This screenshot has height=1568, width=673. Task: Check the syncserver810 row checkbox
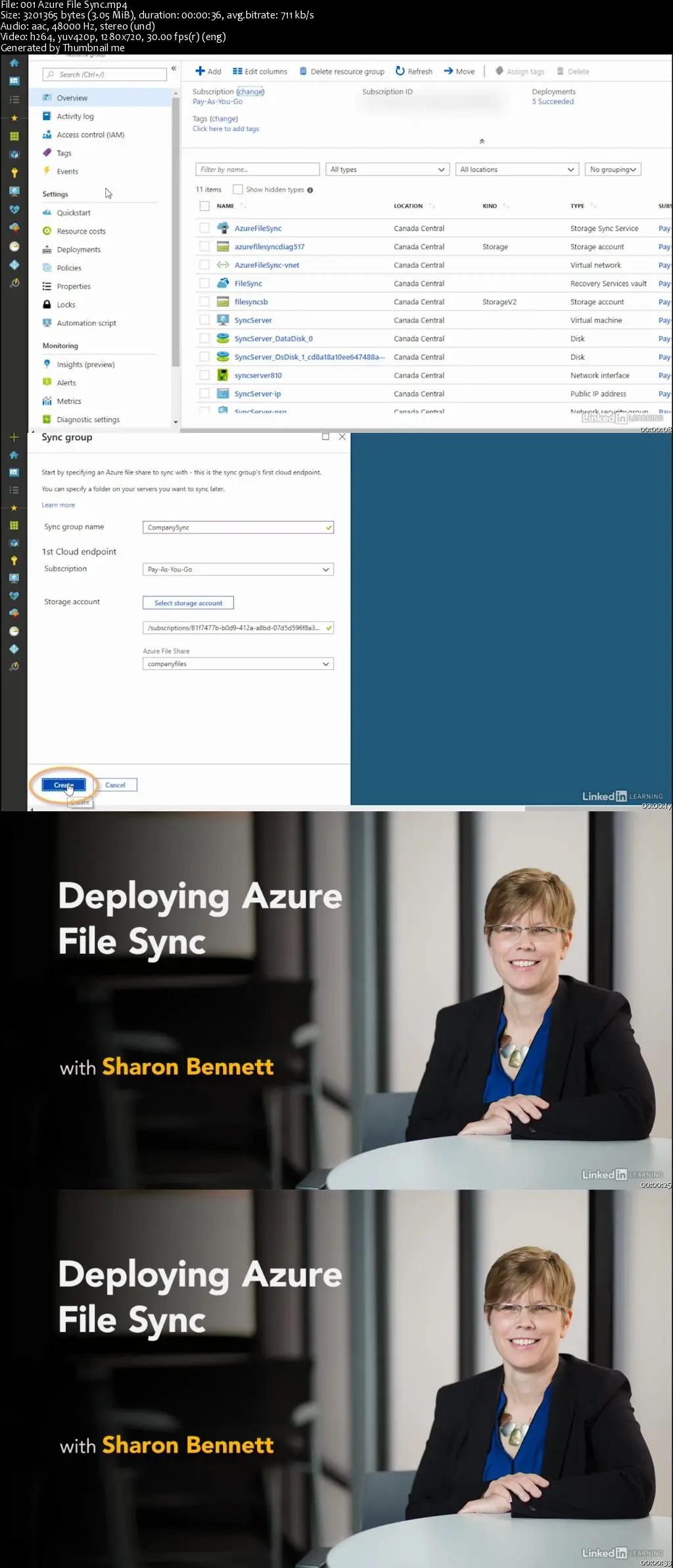[204, 375]
